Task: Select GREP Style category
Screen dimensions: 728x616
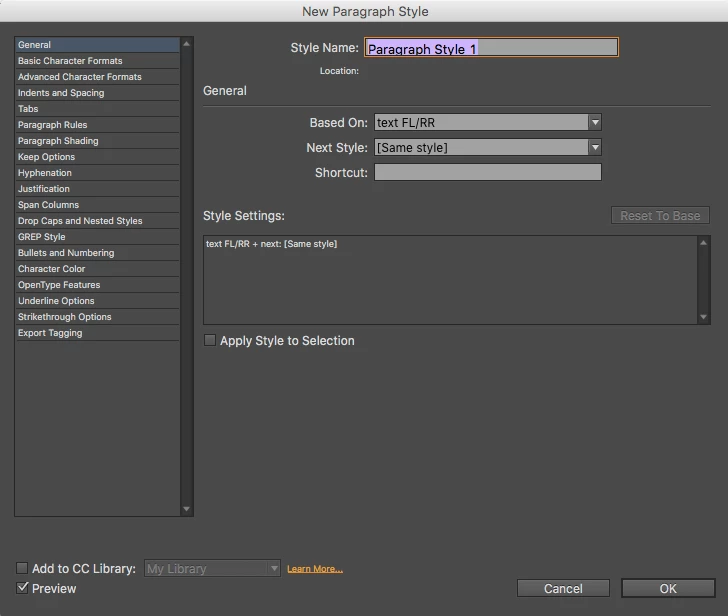Action: tap(98, 237)
